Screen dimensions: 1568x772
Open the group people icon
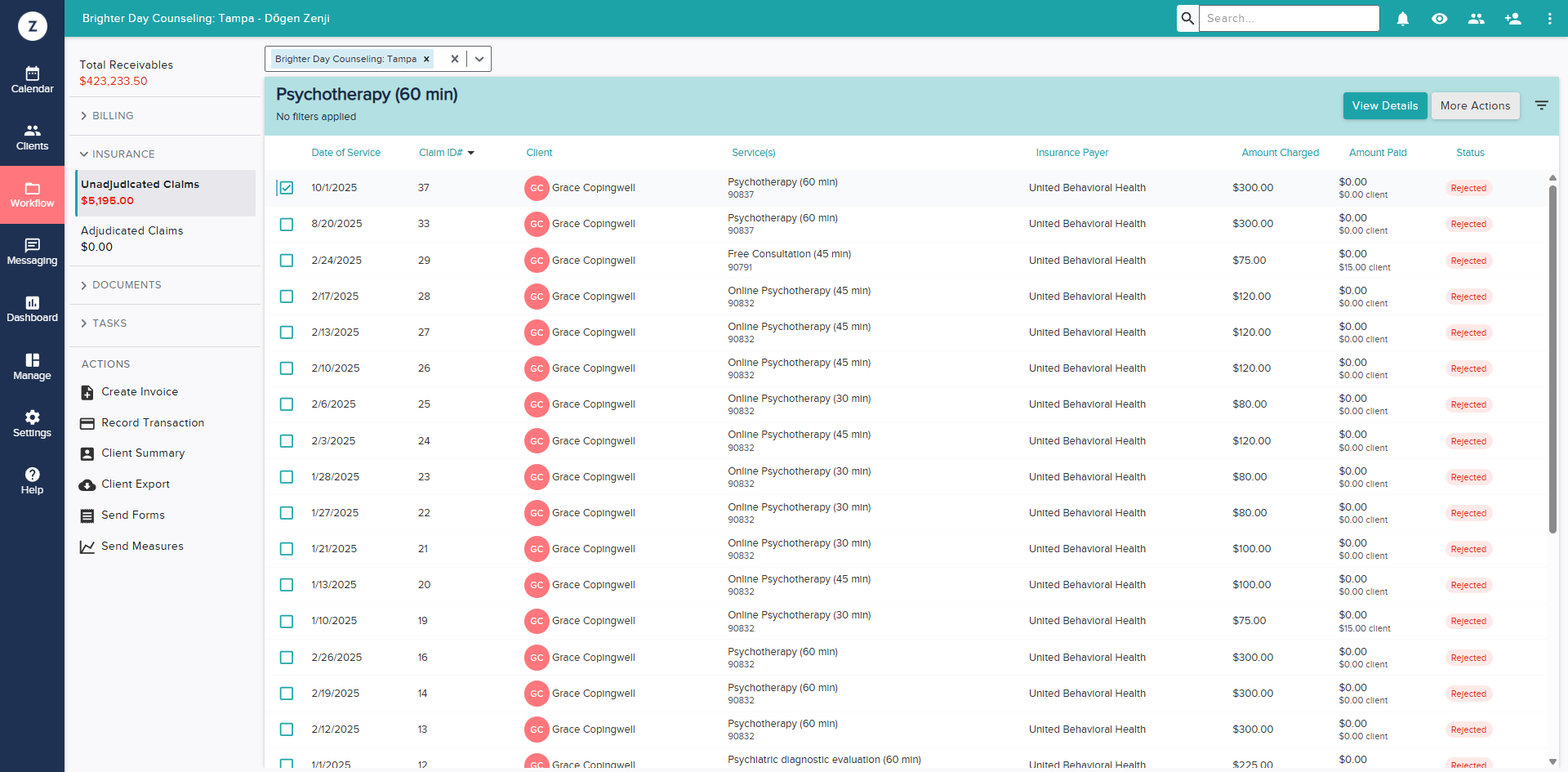[x=1476, y=18]
